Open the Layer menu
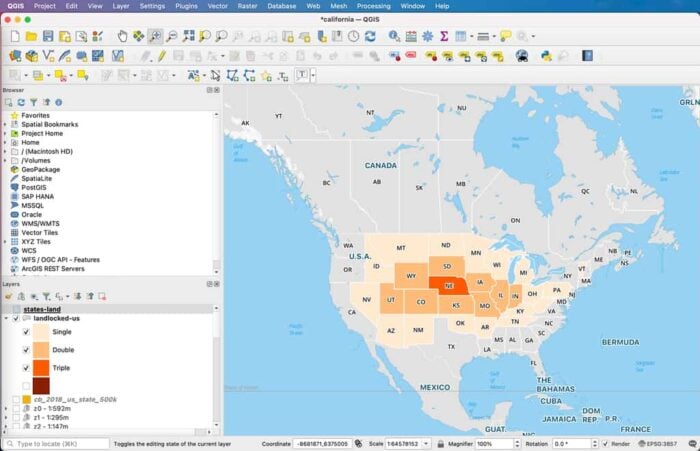The height and width of the screenshot is (451, 700). click(x=121, y=6)
